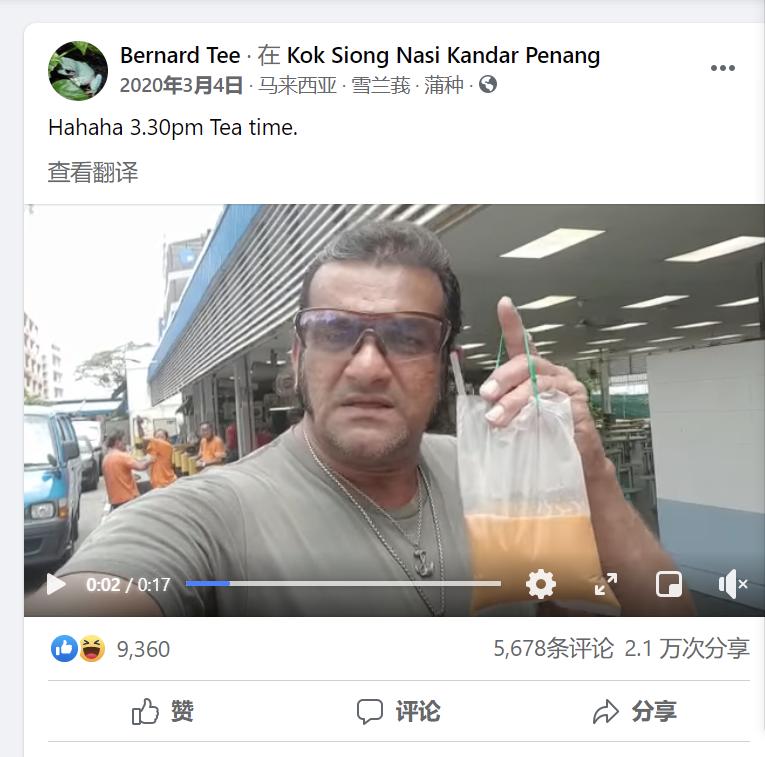View the haha laughing reaction icon
765x757 pixels.
[92, 649]
